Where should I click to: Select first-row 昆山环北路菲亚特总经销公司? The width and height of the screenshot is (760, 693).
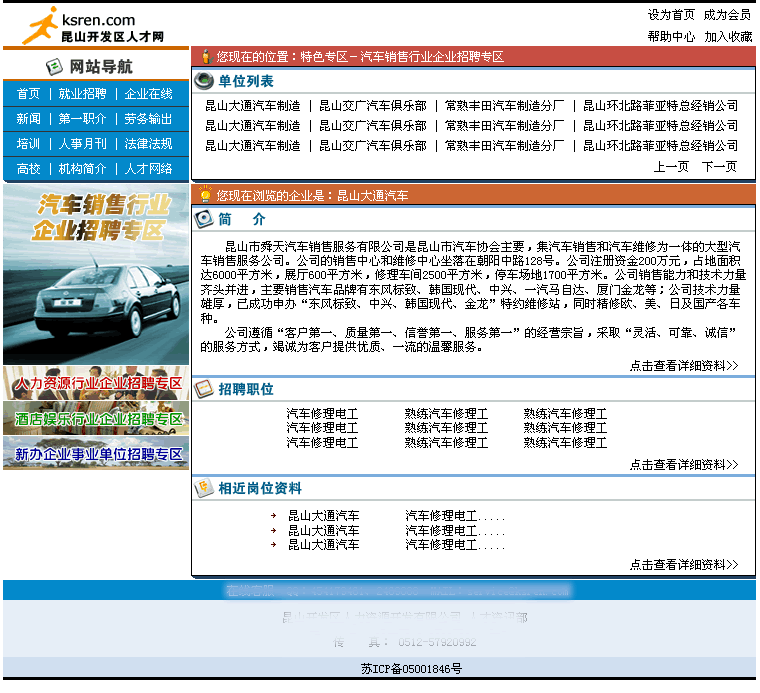[660, 106]
